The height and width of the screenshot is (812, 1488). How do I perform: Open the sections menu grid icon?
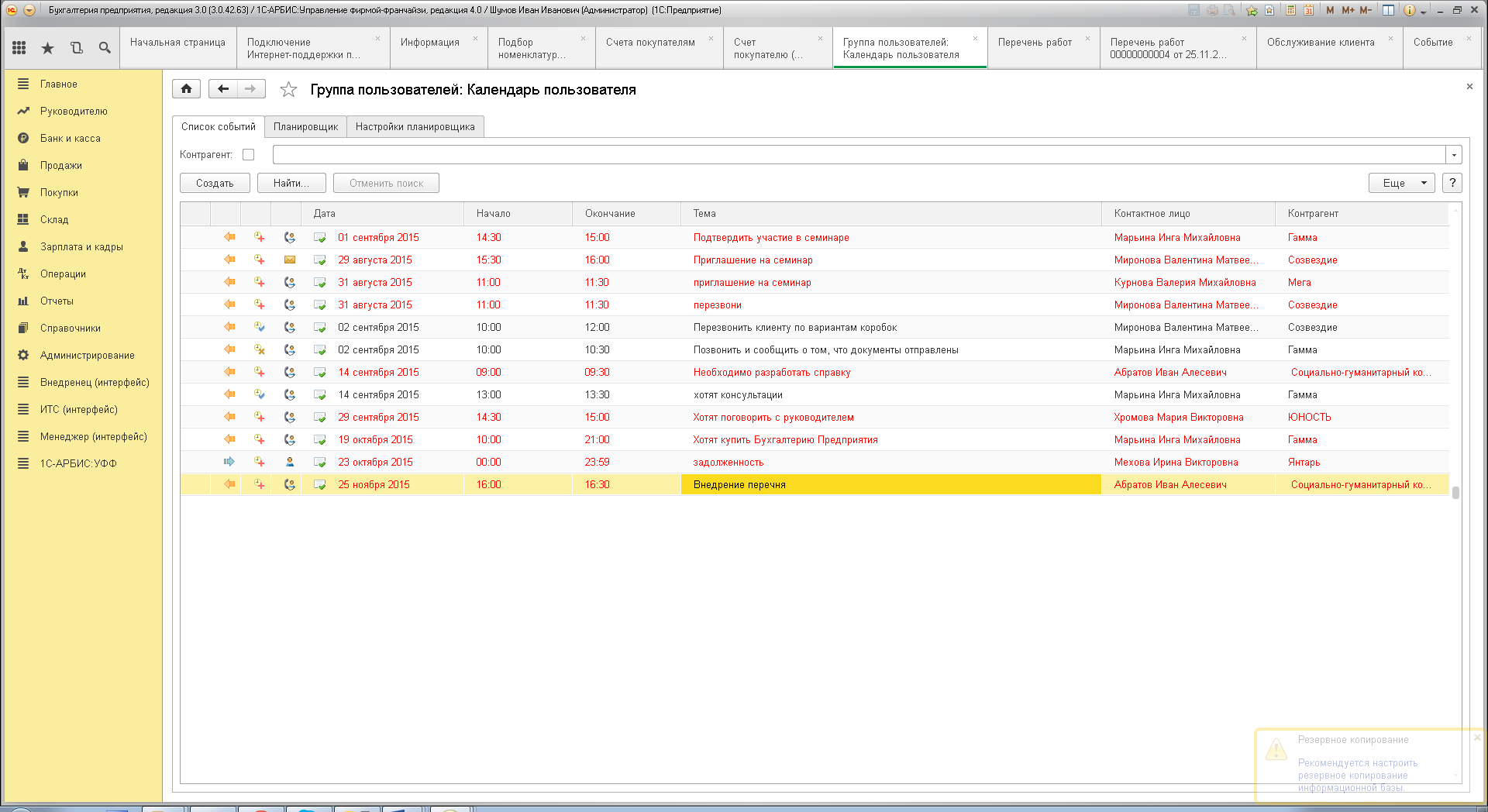[x=19, y=48]
